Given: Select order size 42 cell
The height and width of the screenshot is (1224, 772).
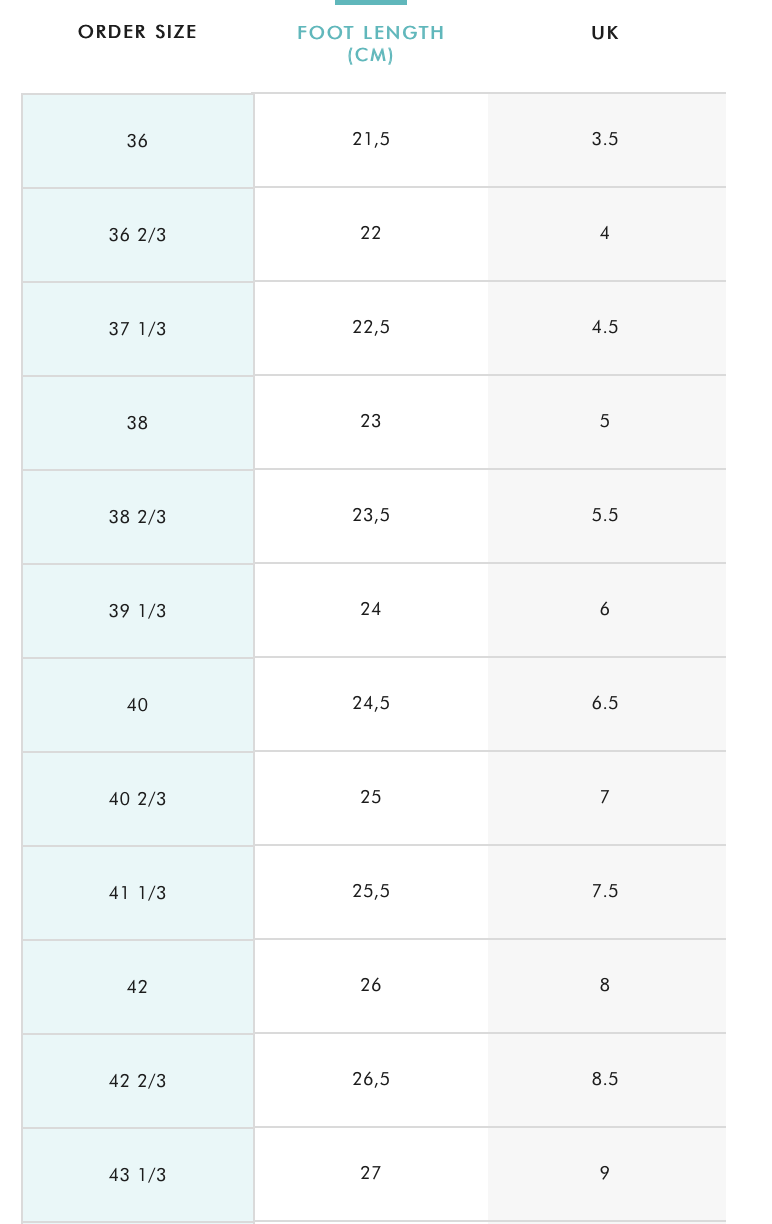Looking at the screenshot, I should tap(138, 987).
